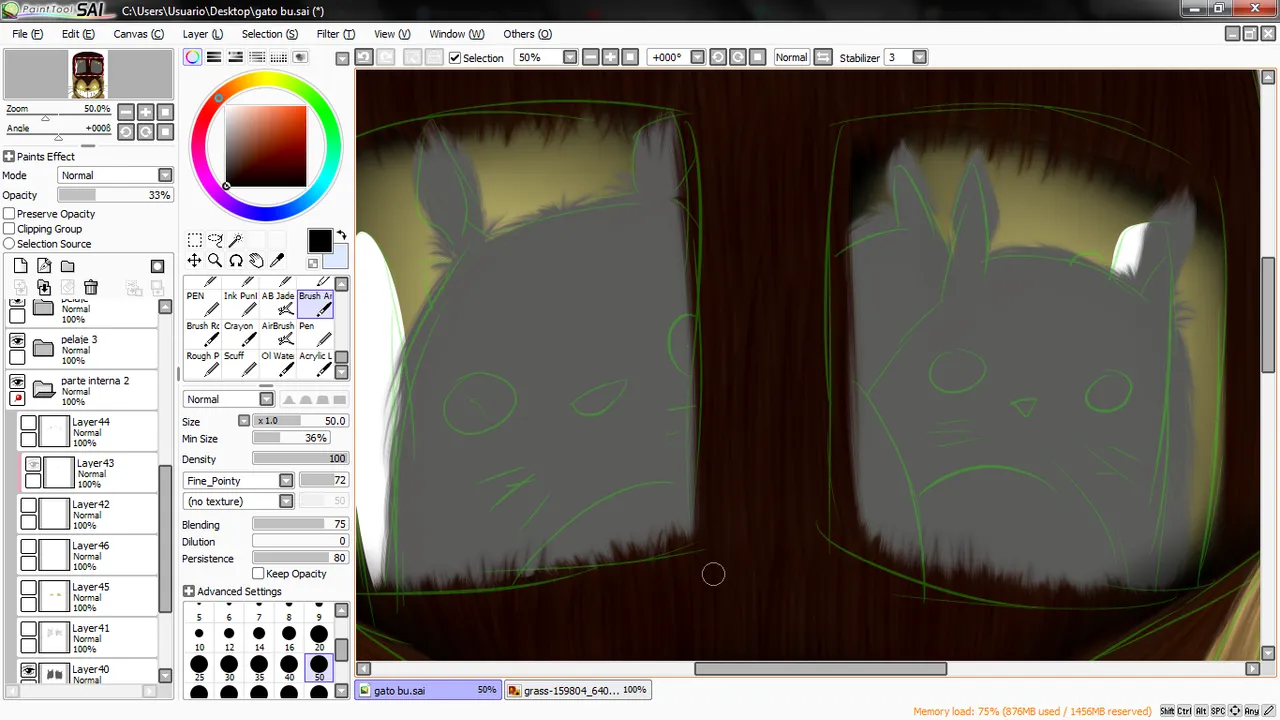
Task: Show the Color Wheel panel
Action: pyautogui.click(x=192, y=58)
